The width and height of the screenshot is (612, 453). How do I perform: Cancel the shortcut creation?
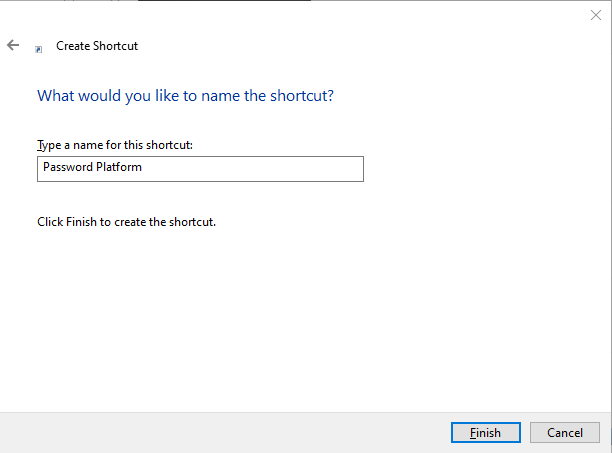click(x=564, y=432)
